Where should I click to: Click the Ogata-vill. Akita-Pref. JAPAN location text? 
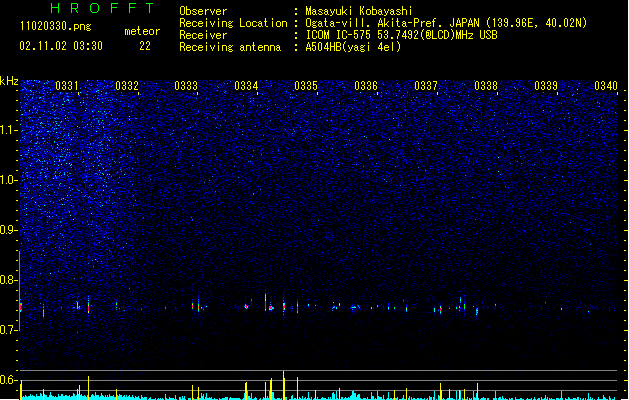tap(446, 23)
